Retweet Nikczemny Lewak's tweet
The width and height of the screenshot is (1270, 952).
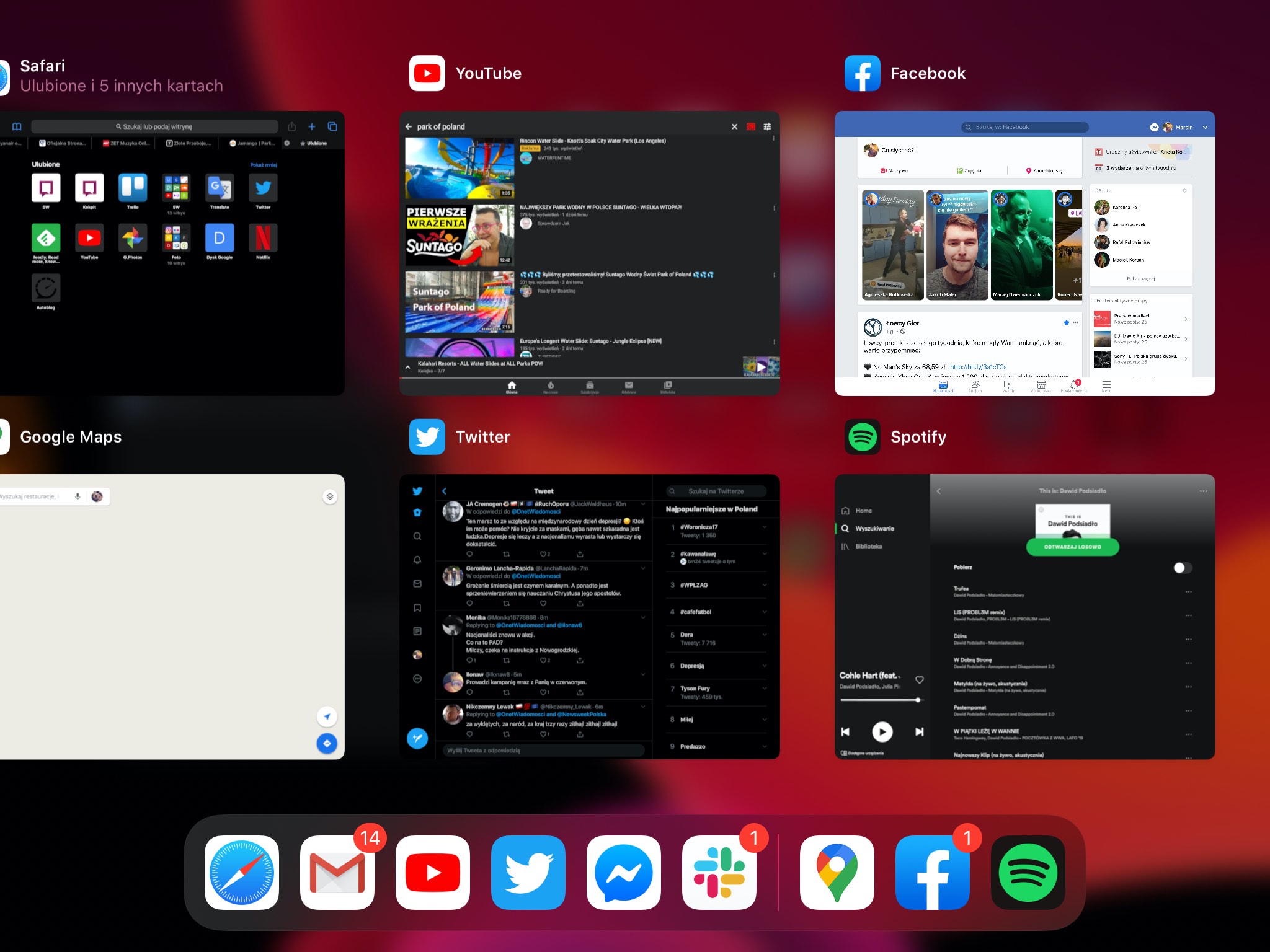[x=506, y=734]
